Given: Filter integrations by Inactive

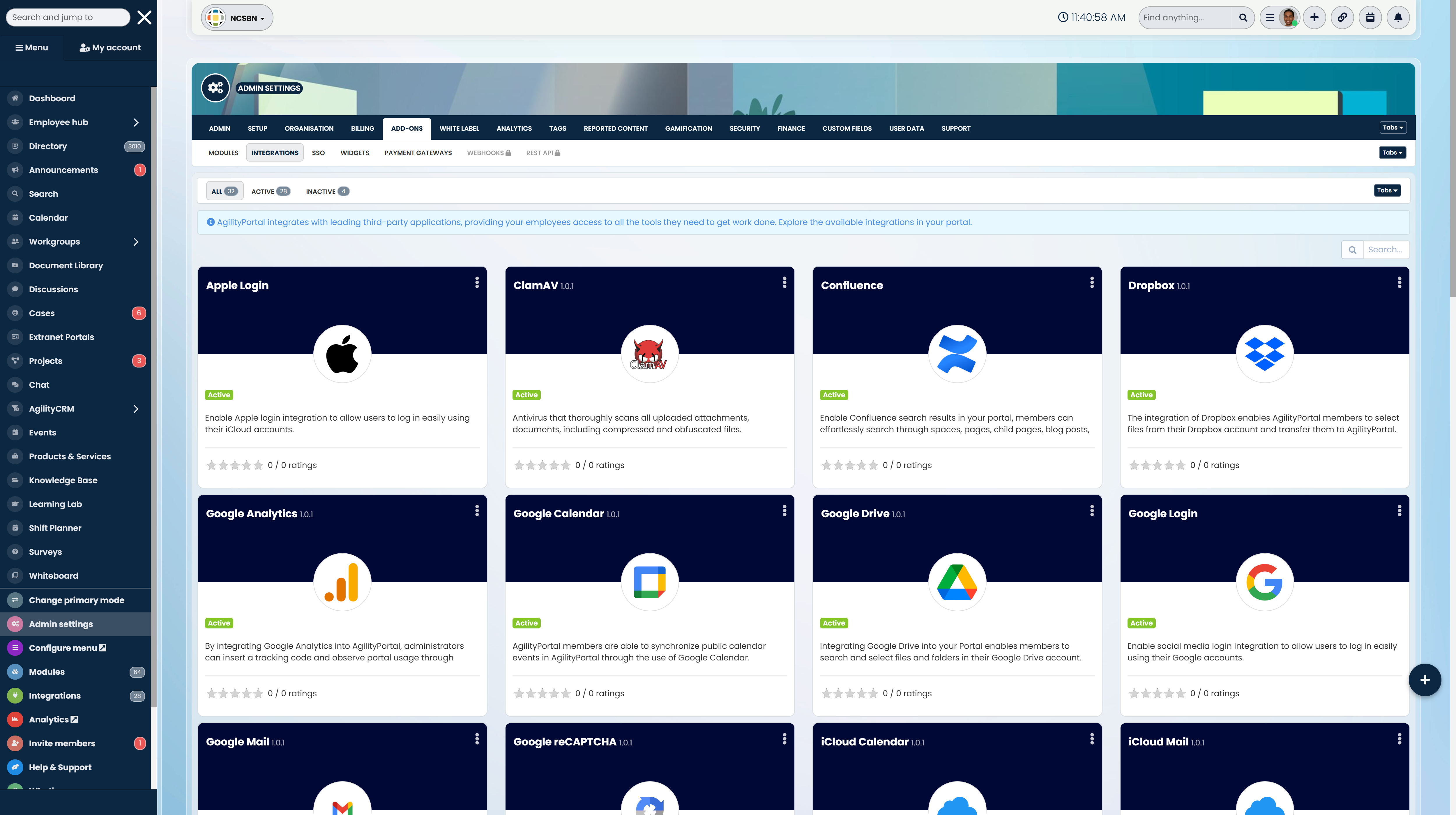Looking at the screenshot, I should click(327, 192).
